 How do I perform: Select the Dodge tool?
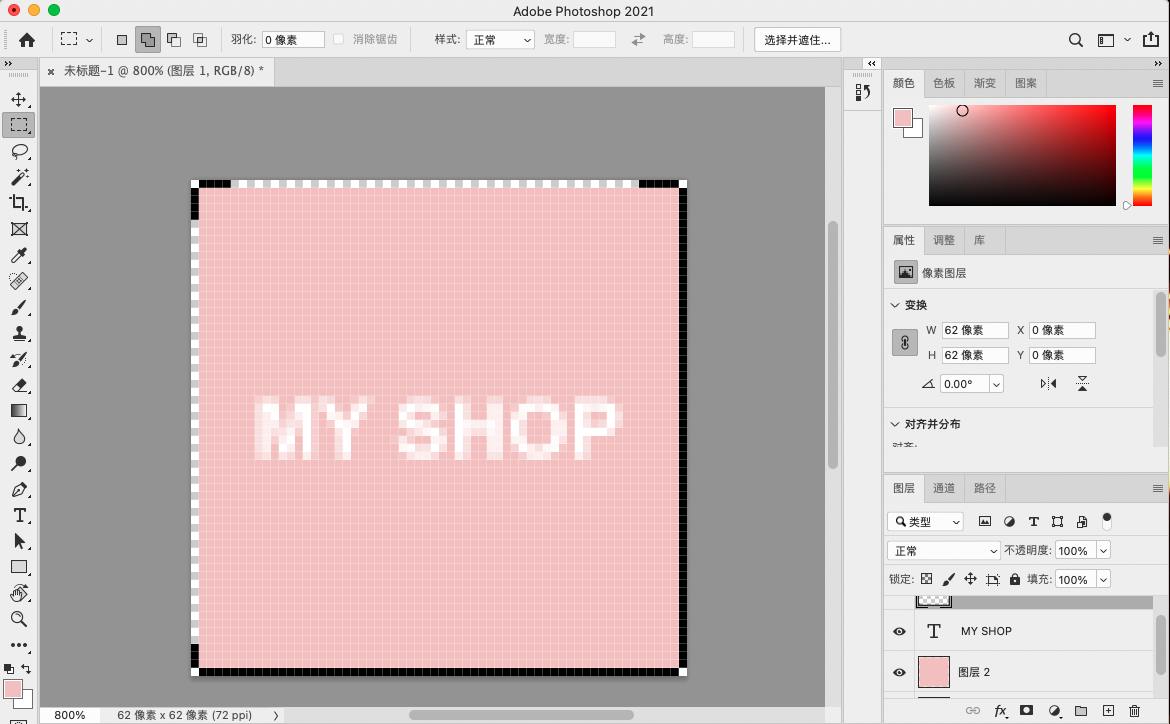(x=19, y=464)
